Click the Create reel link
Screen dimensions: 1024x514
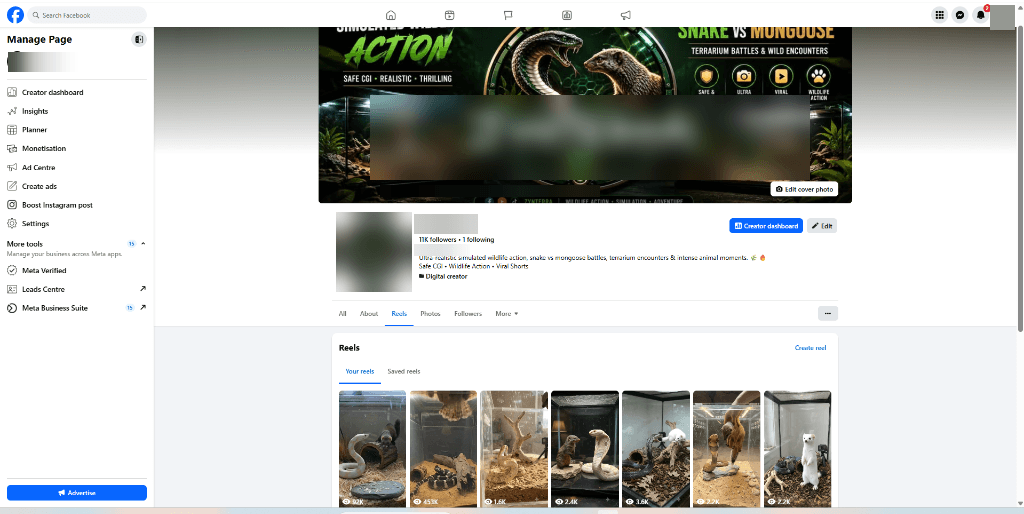(x=810, y=348)
